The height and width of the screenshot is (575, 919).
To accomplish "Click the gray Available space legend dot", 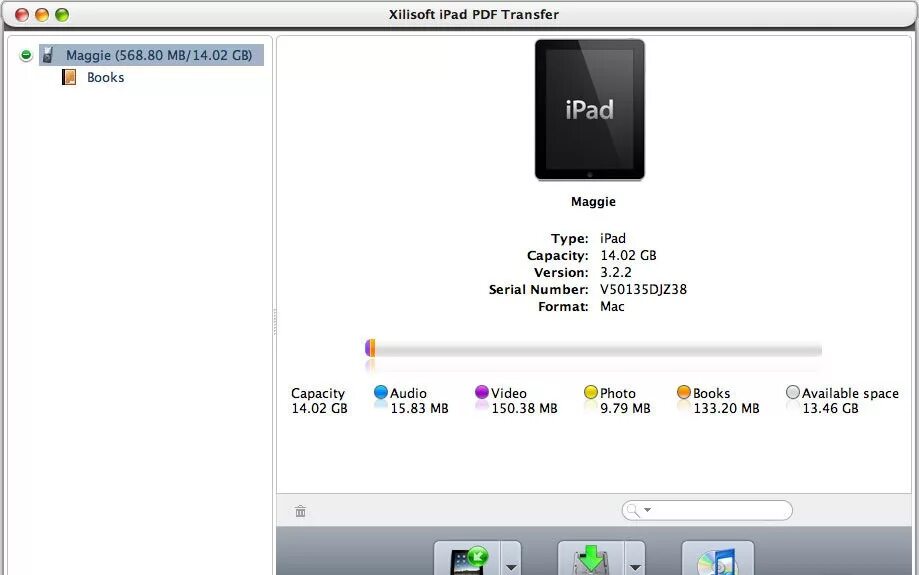I will 793,392.
